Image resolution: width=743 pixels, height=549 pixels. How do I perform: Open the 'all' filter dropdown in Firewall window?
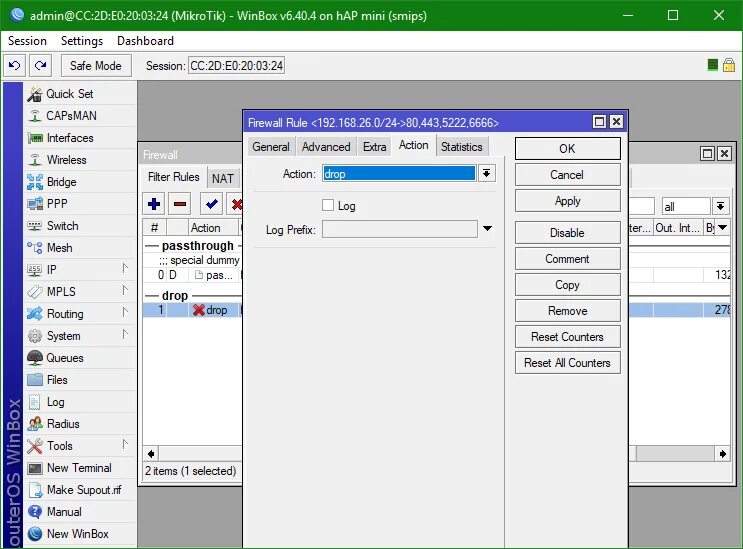tap(721, 206)
